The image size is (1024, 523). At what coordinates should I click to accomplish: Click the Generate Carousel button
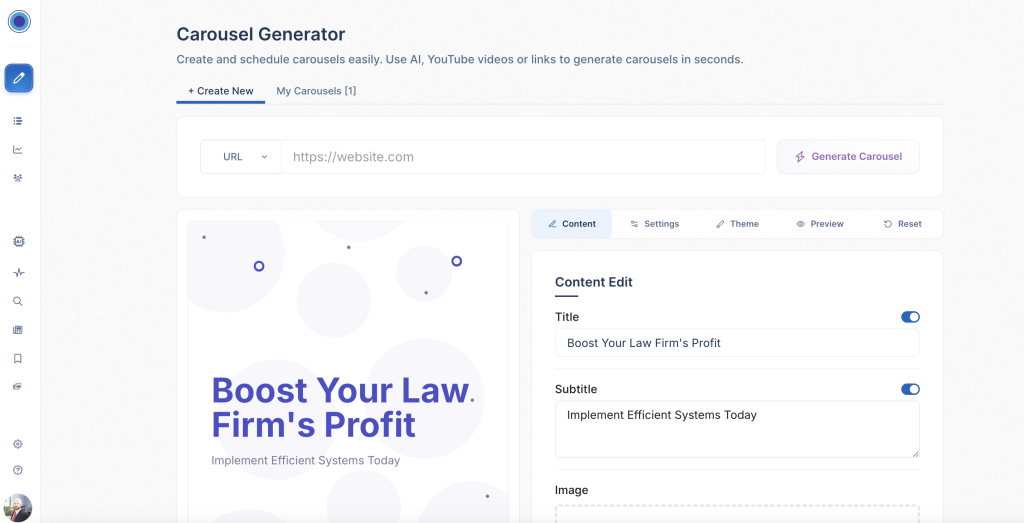click(848, 157)
